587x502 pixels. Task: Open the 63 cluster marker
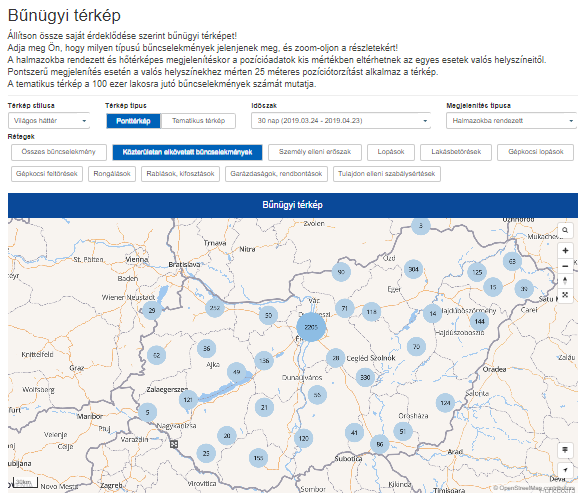point(512,261)
